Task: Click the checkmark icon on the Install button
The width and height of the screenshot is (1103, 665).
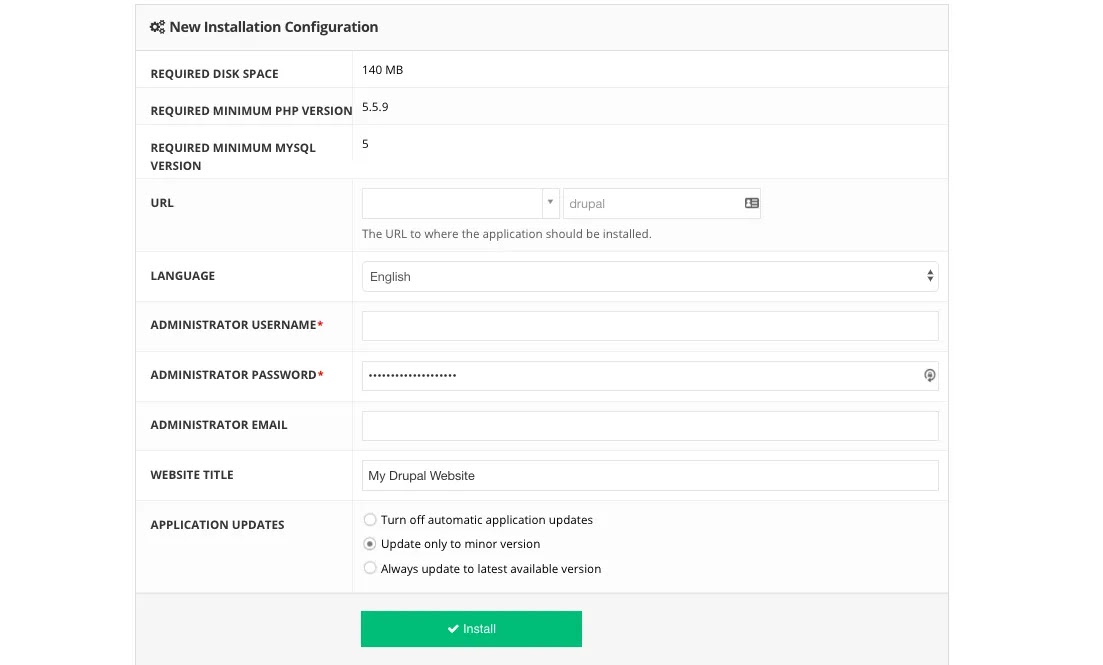Action: (x=453, y=629)
